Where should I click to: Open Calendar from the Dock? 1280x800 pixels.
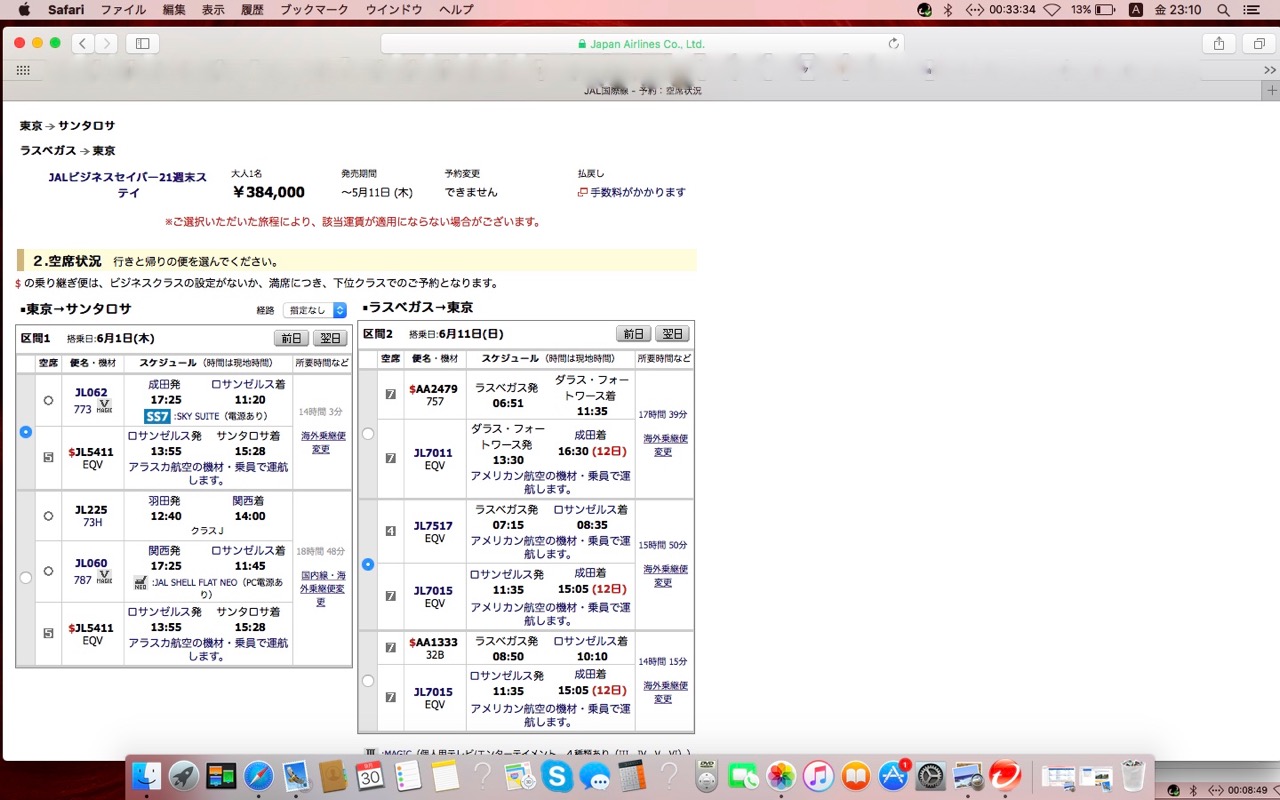[370, 776]
